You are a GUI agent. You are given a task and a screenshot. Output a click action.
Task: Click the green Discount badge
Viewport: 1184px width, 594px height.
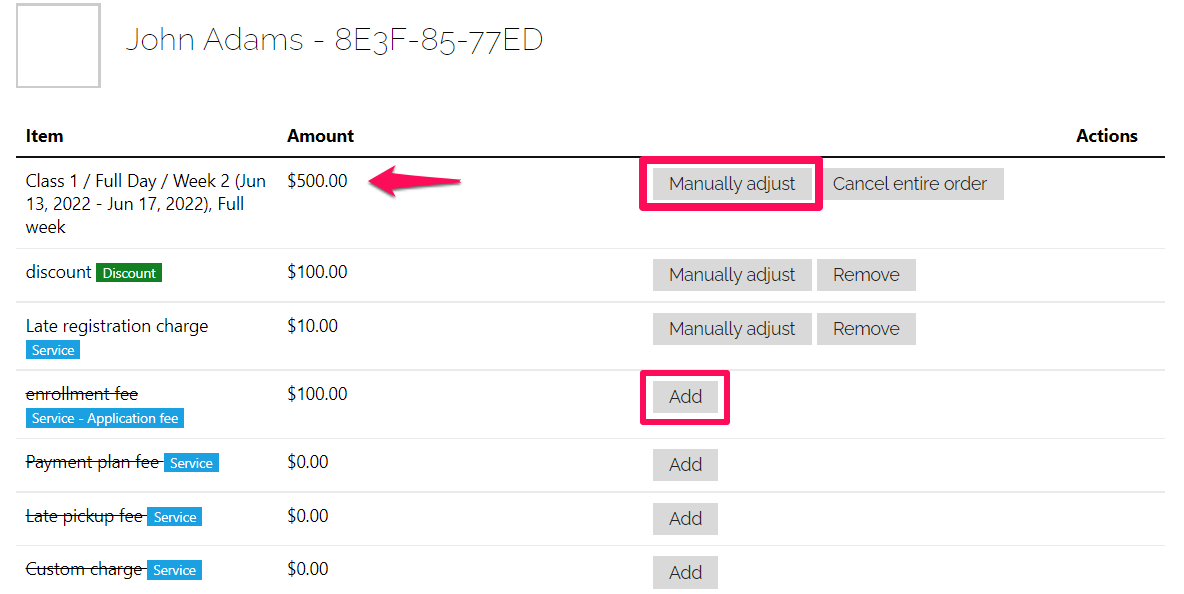click(129, 273)
